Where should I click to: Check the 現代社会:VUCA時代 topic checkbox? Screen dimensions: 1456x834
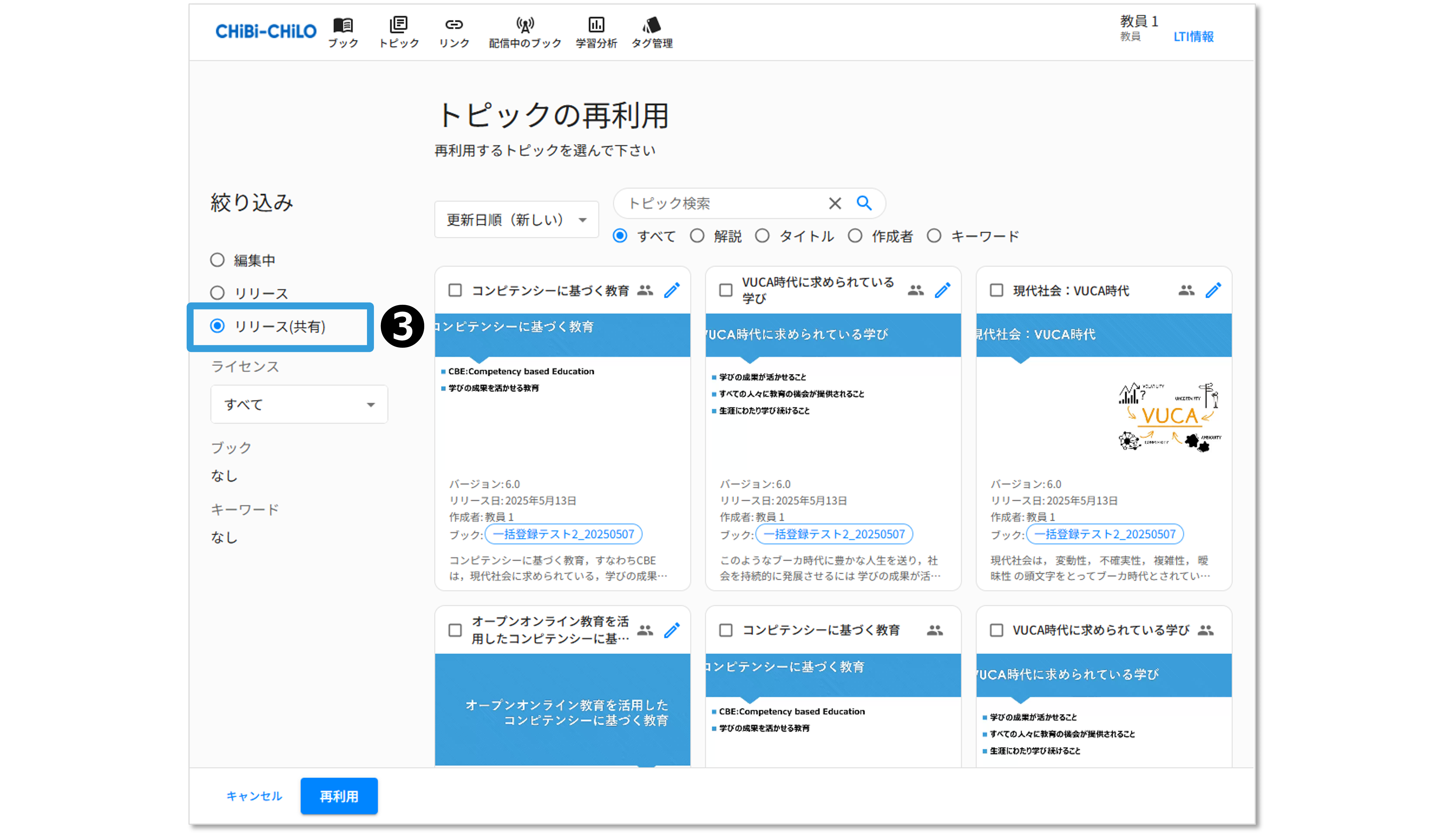click(x=997, y=291)
